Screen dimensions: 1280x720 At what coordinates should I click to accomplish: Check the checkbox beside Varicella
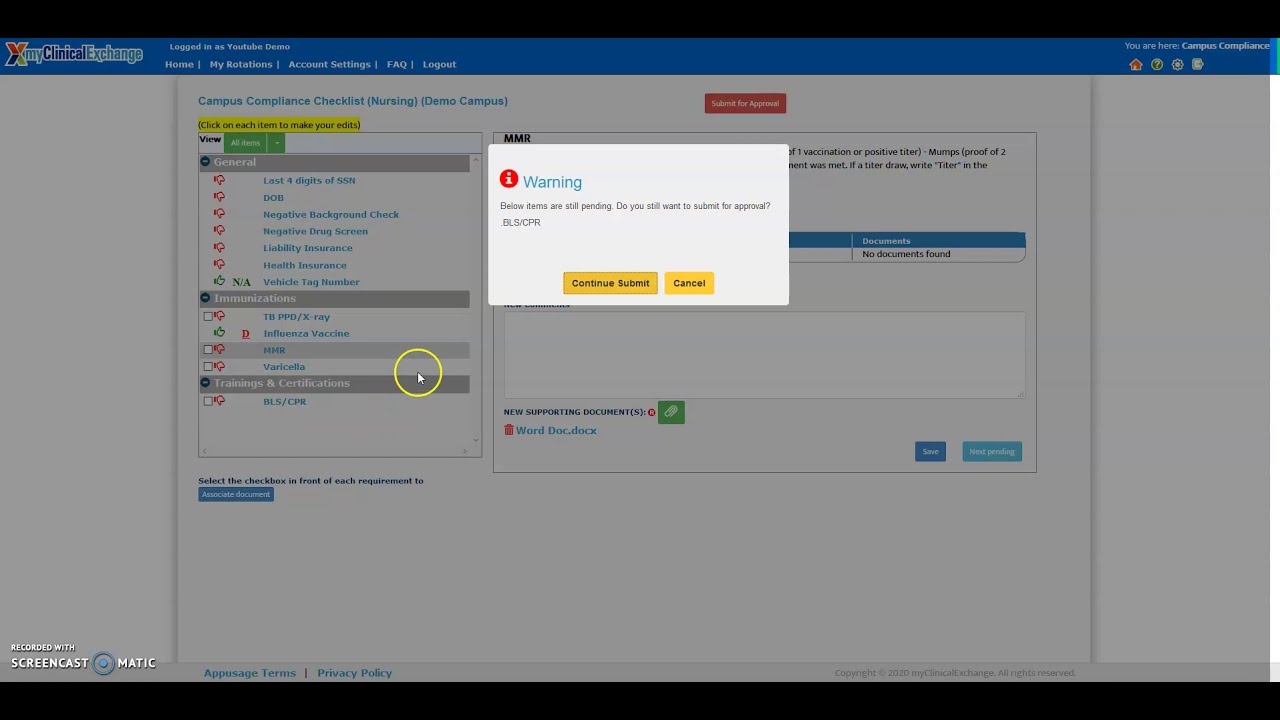tap(207, 366)
